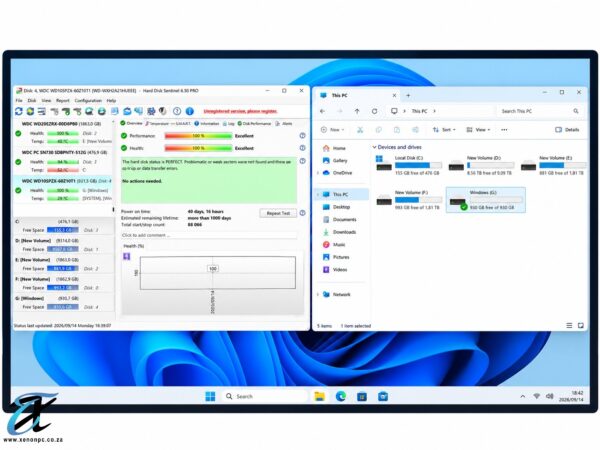Expand the This PC node arrow in sidebar
This screenshot has height=450, width=600.
[x=318, y=194]
